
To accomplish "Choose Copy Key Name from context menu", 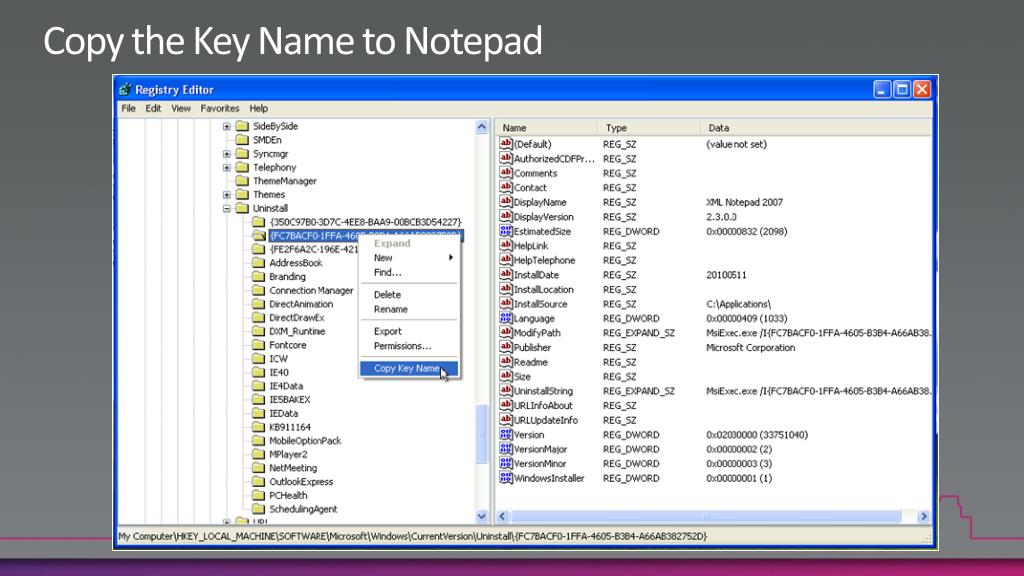I will (x=406, y=368).
